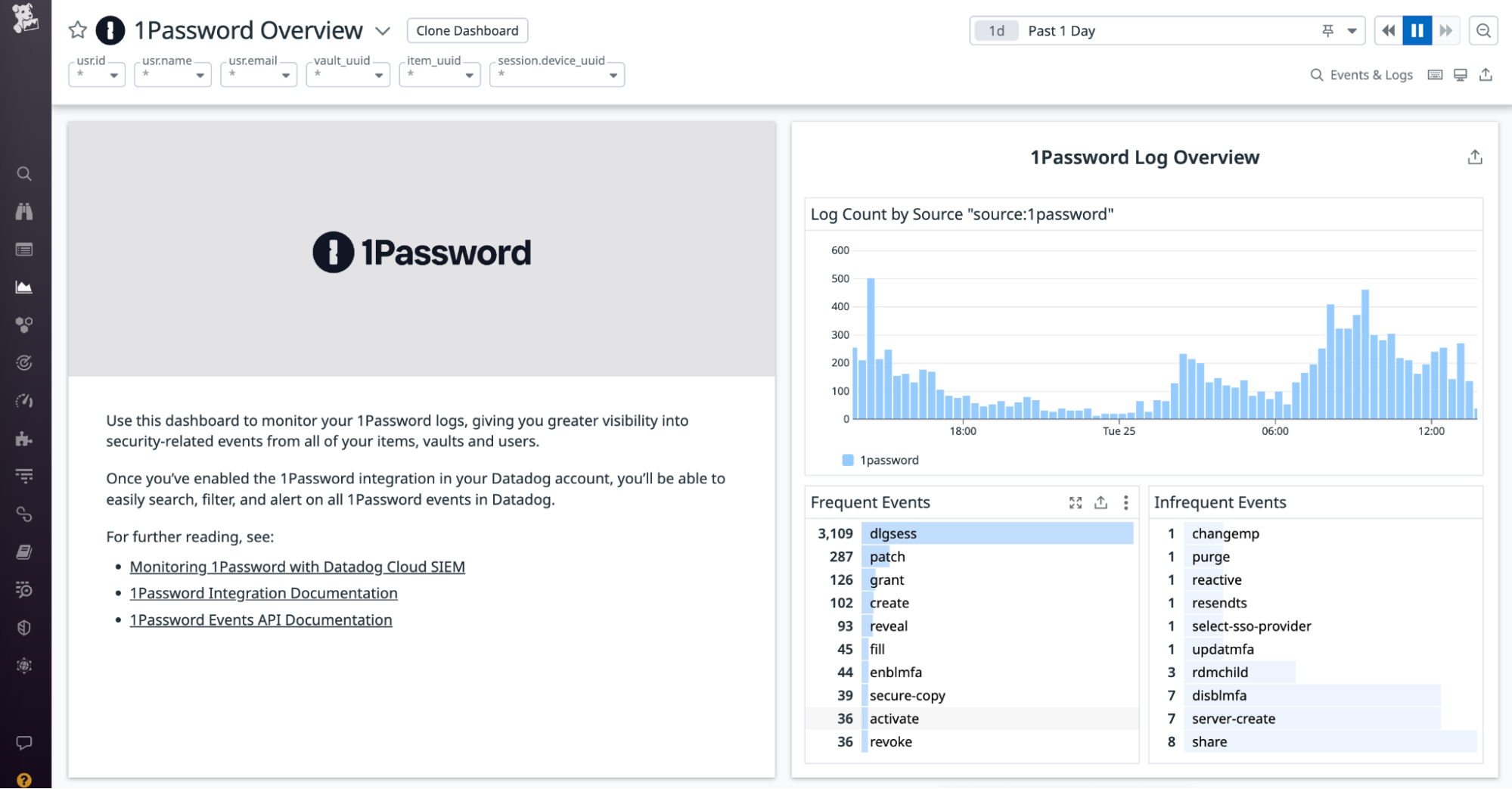Enter TV mode using the monitor icon
1512x789 pixels.
(x=1460, y=74)
